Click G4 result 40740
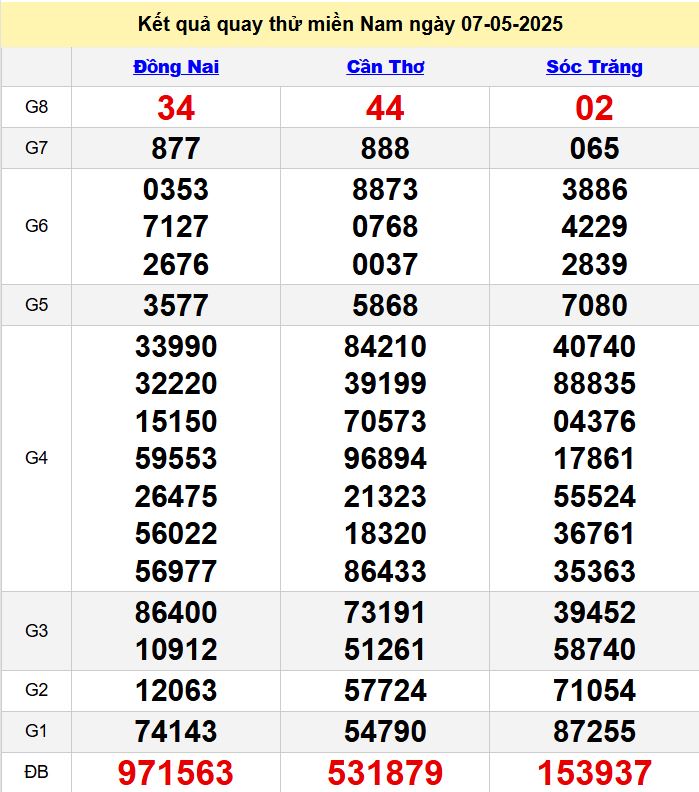Screen dimensions: 699x792 click(x=594, y=346)
